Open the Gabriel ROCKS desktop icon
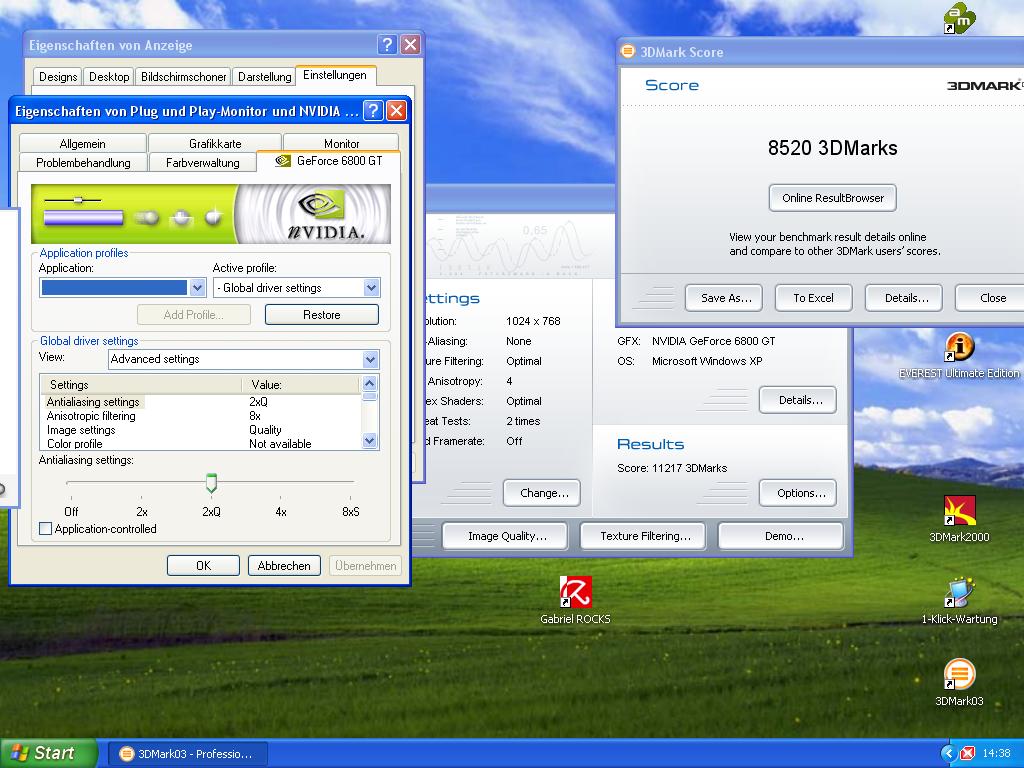The height and width of the screenshot is (768, 1024). tap(575, 600)
